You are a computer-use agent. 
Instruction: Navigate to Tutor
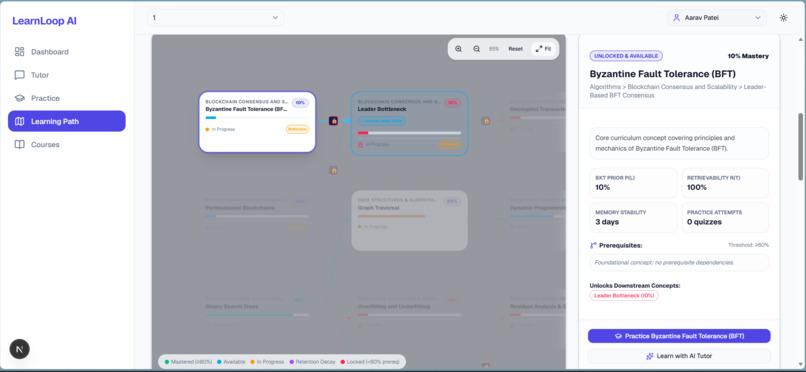(67, 75)
